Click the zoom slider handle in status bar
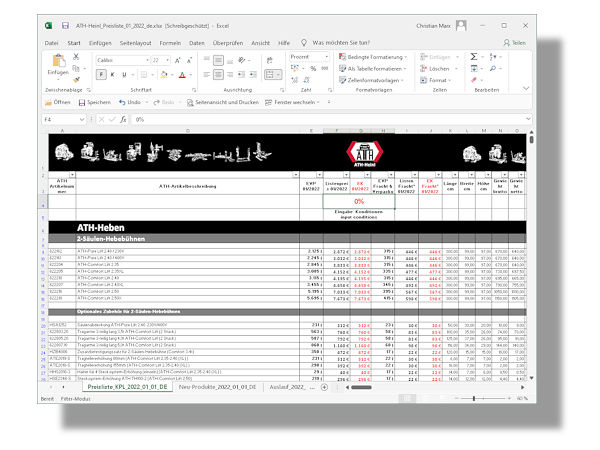 point(474,398)
